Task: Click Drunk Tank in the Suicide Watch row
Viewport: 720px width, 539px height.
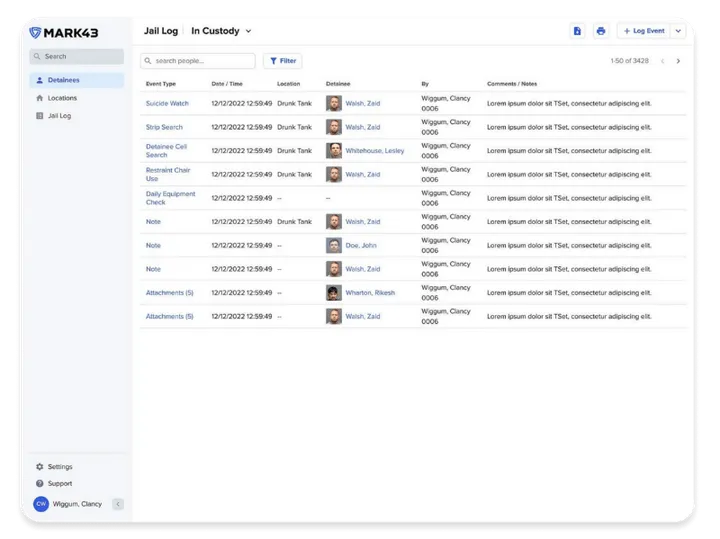Action: 294,103
